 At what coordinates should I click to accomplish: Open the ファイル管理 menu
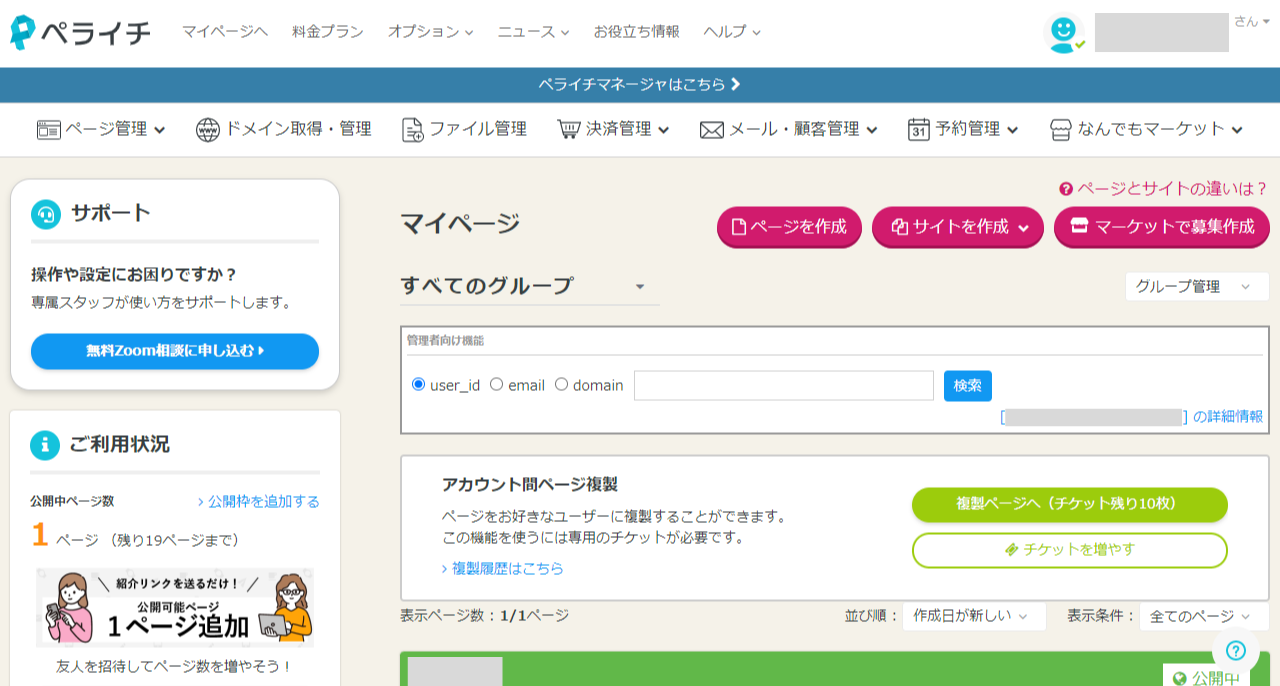coord(464,129)
